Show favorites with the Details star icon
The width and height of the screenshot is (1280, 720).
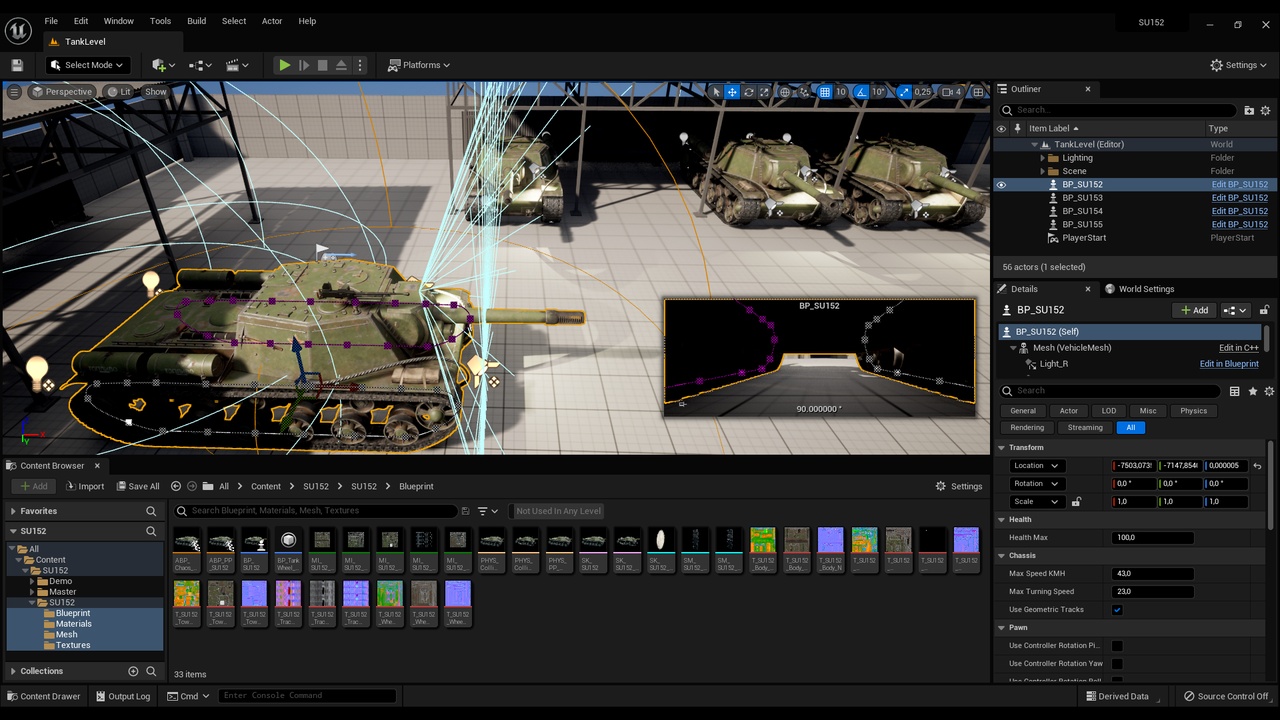point(1253,391)
